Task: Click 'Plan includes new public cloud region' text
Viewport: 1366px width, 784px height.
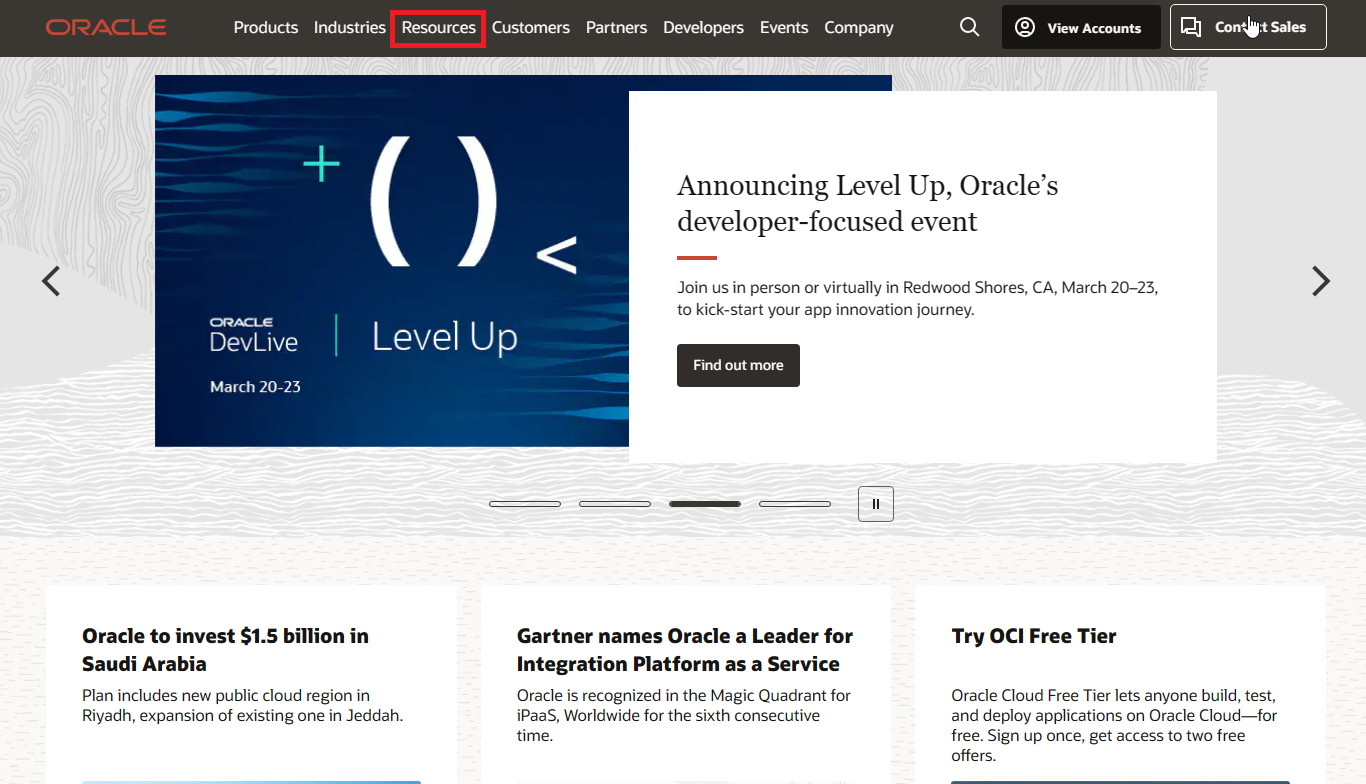Action: 242,705
